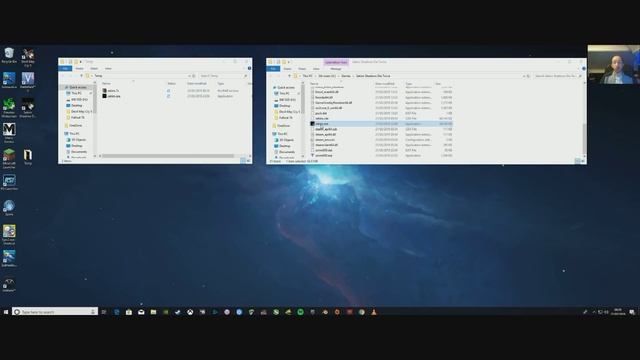Viewport: 640px width, 360px height.
Task: Open the File tab in the Temp window
Action: tap(65, 69)
